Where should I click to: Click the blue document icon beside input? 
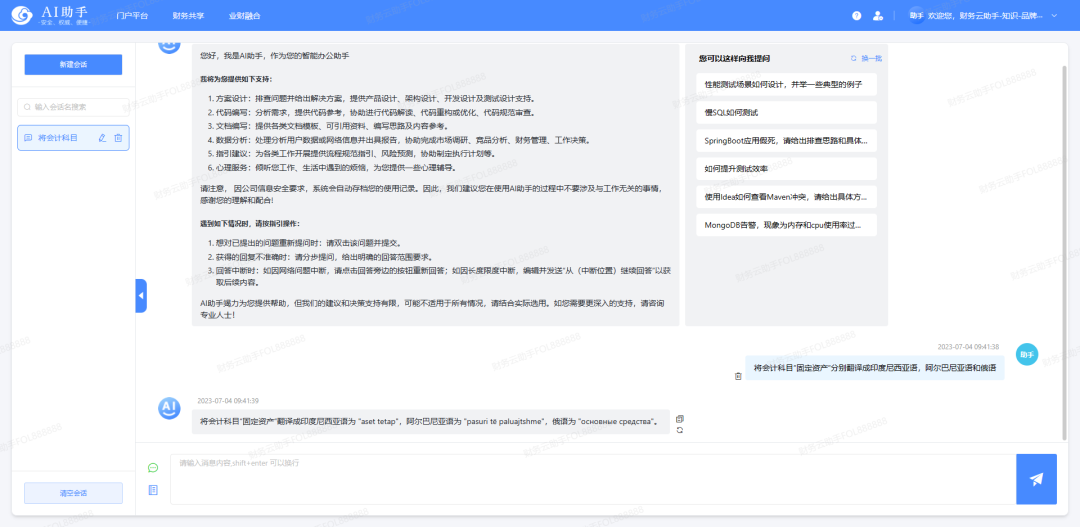(x=153, y=490)
